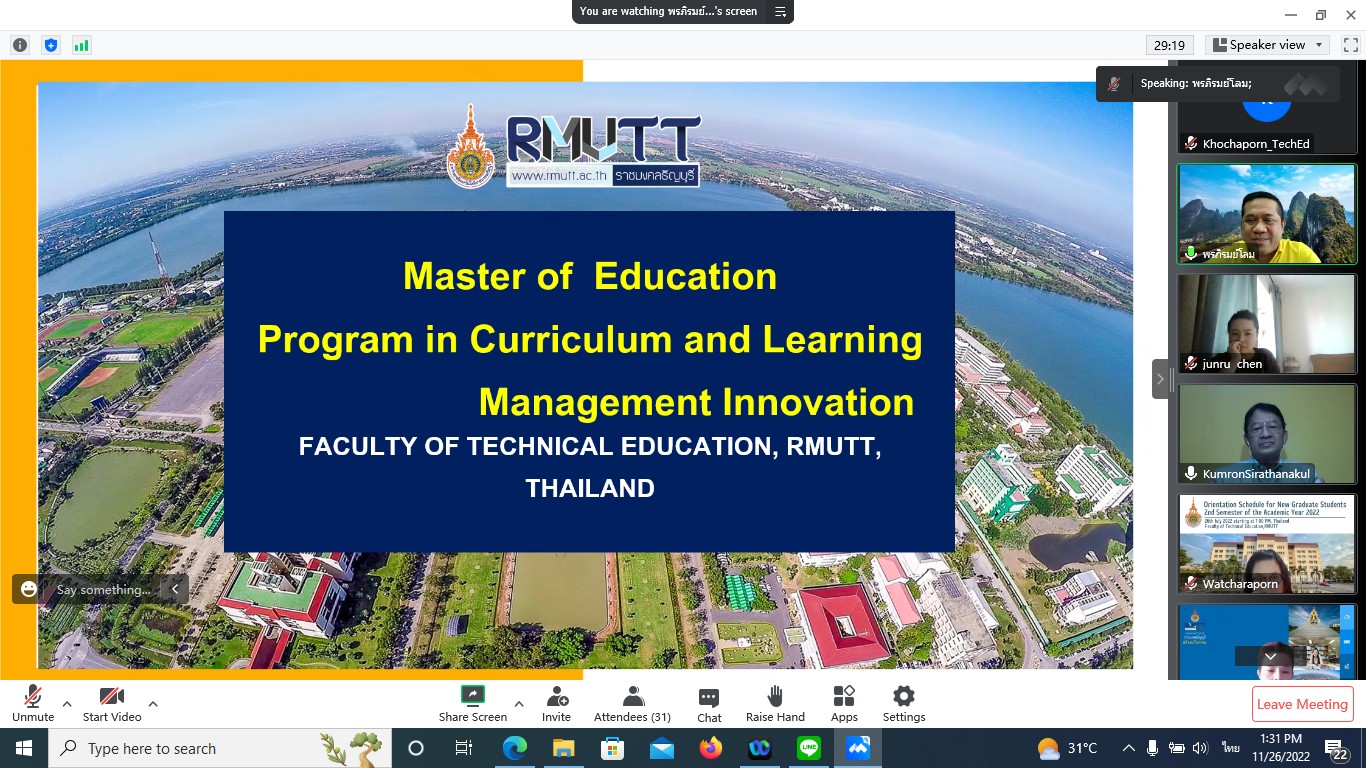The image size is (1366, 768).
Task: Select the active speaker tile with the mountain background
Action: click(1267, 214)
